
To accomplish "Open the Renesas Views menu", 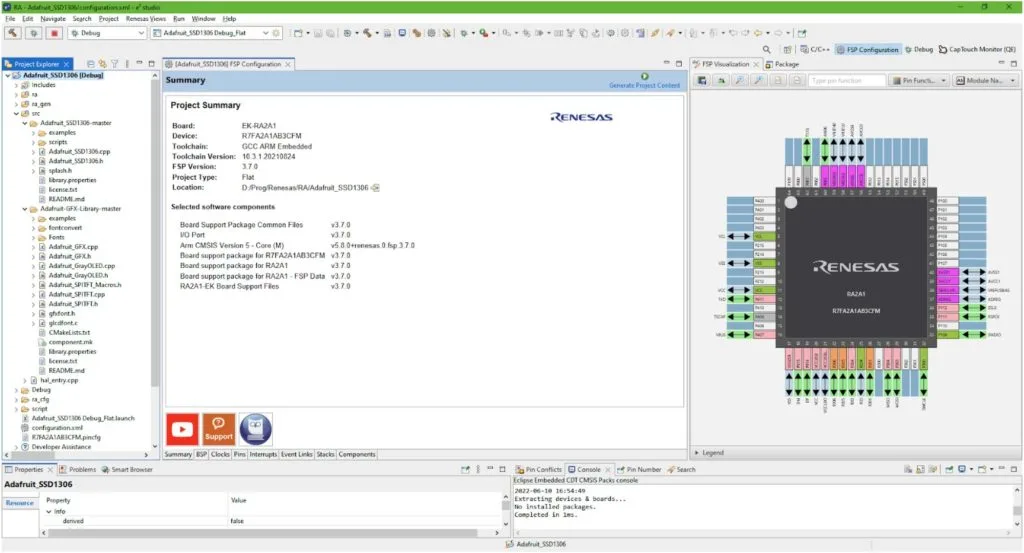I will pyautogui.click(x=146, y=18).
